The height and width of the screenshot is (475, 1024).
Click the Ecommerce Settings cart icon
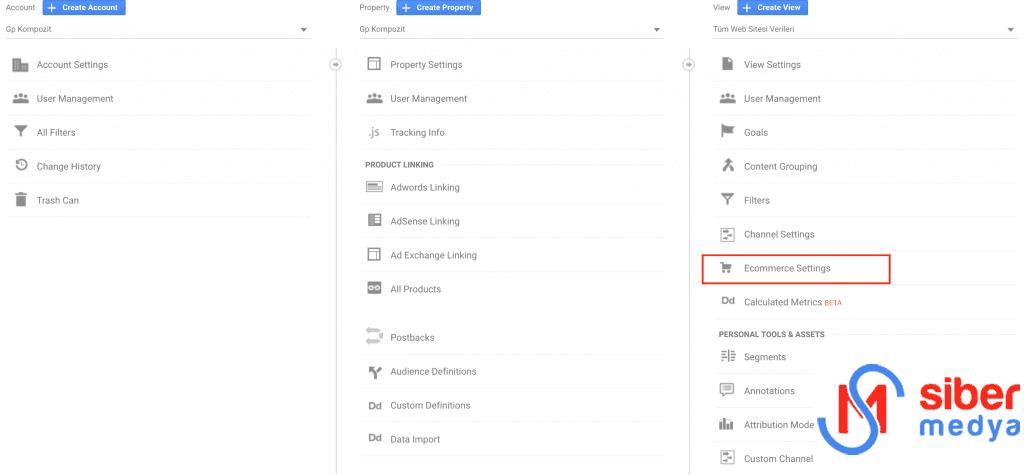[726, 268]
